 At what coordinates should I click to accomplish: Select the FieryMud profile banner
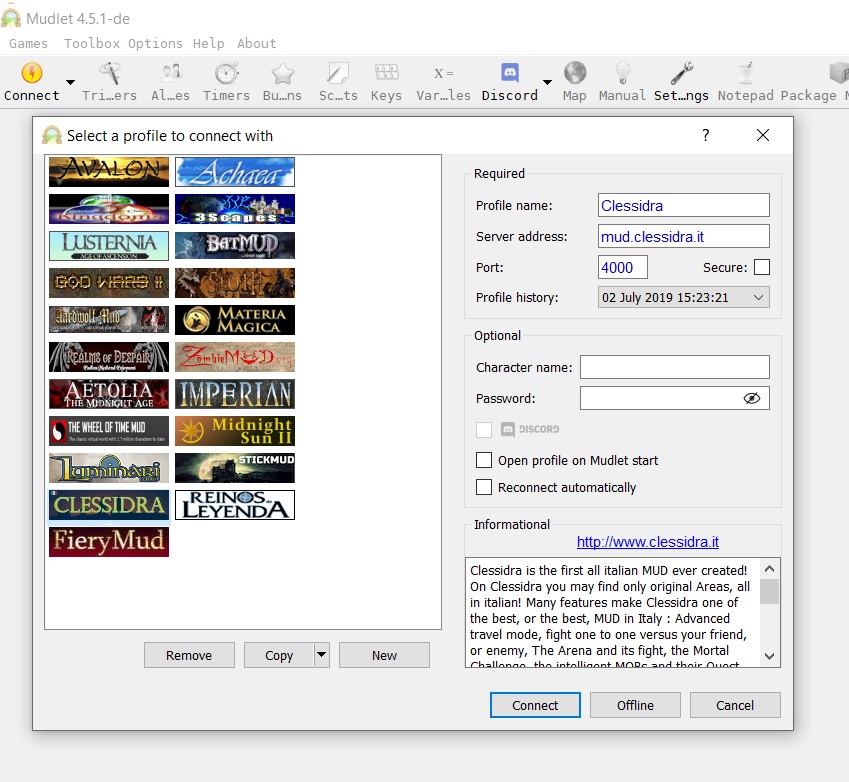(x=109, y=542)
